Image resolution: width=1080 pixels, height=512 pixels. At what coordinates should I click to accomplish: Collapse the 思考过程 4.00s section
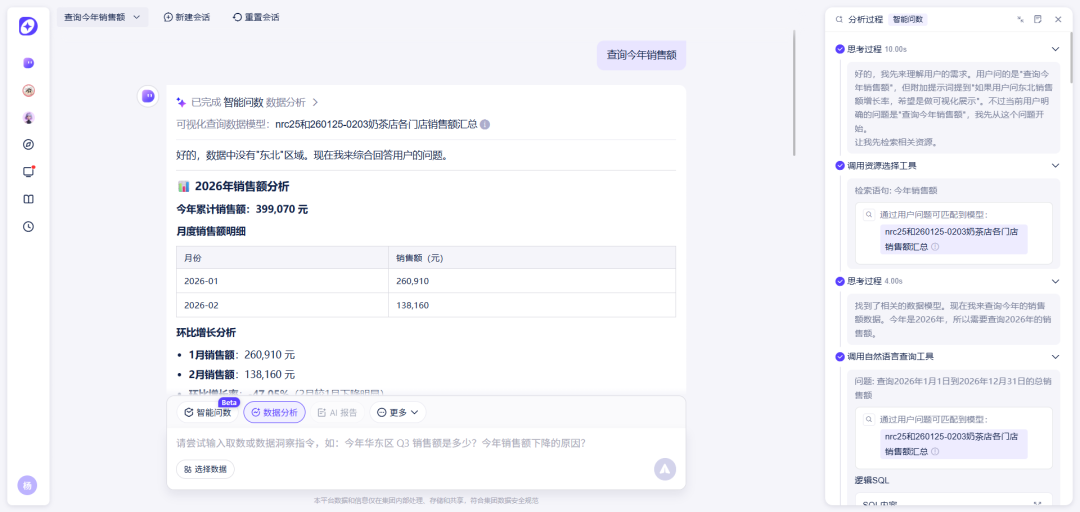[1055, 281]
